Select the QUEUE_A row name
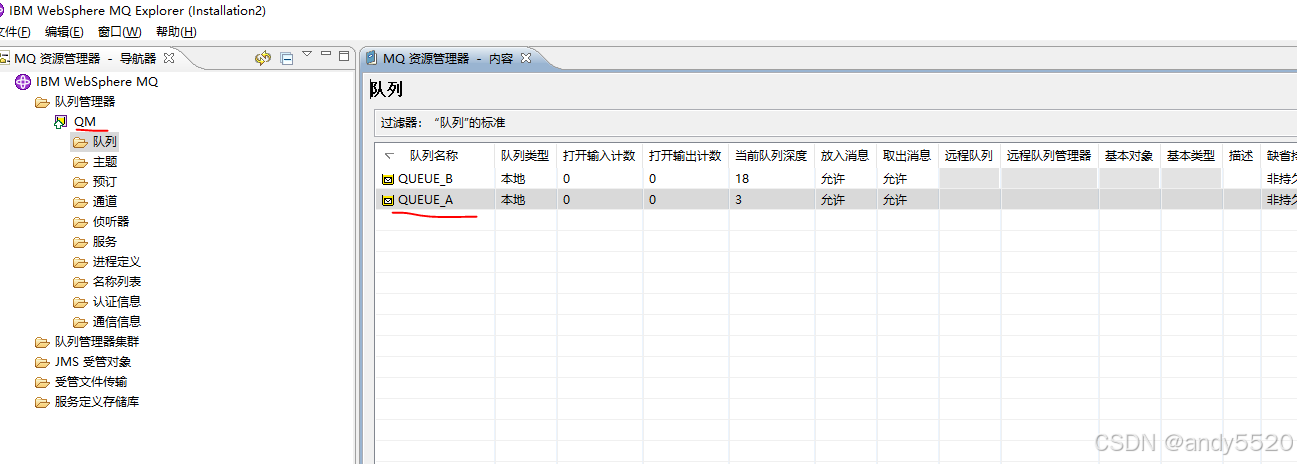 point(425,199)
